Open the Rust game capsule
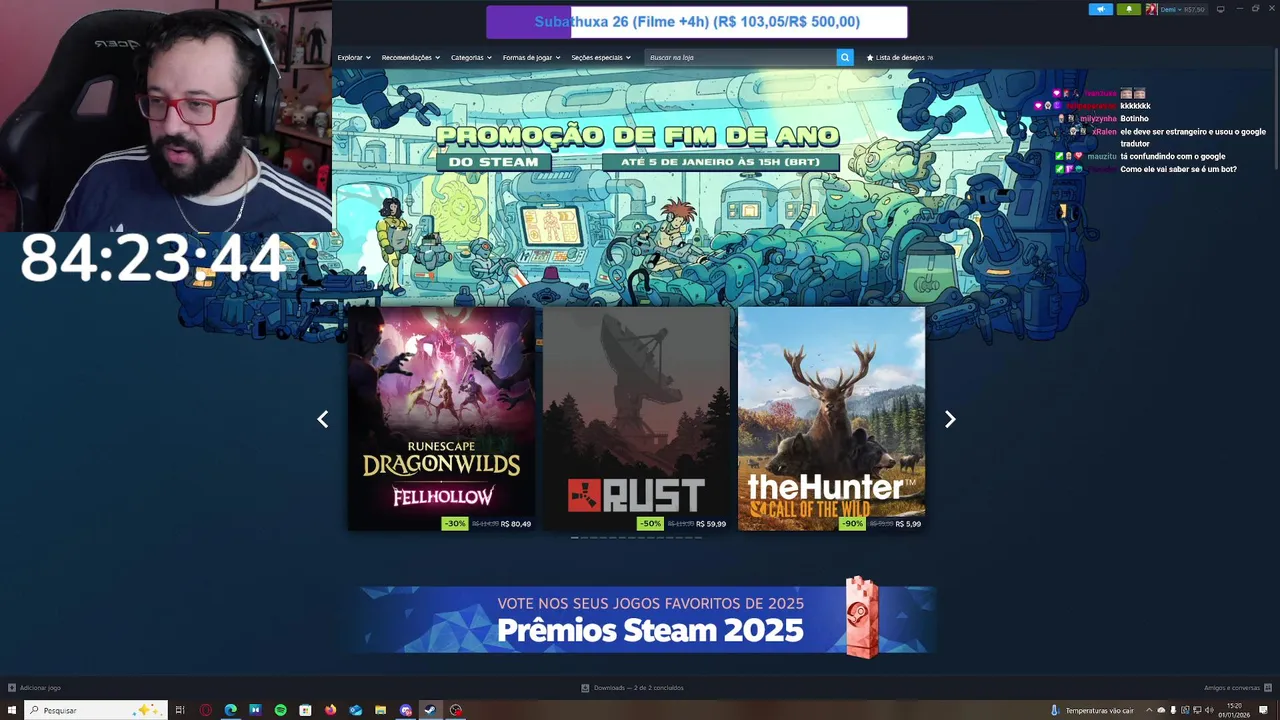 [636, 418]
